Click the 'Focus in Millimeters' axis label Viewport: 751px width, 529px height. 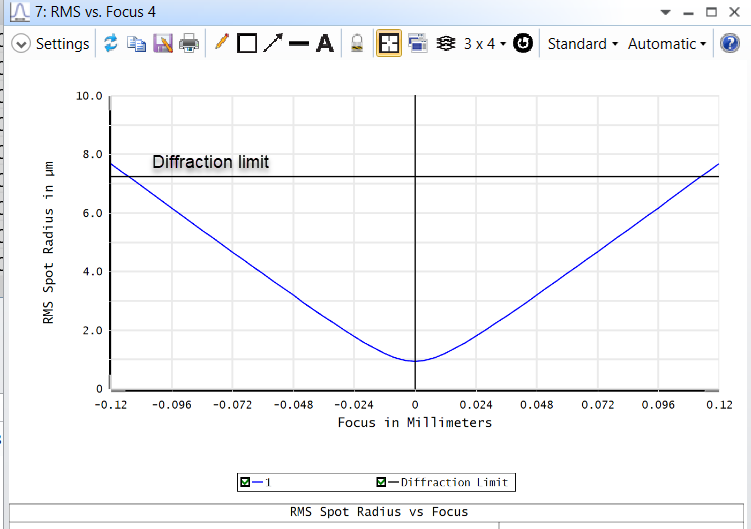coord(415,423)
